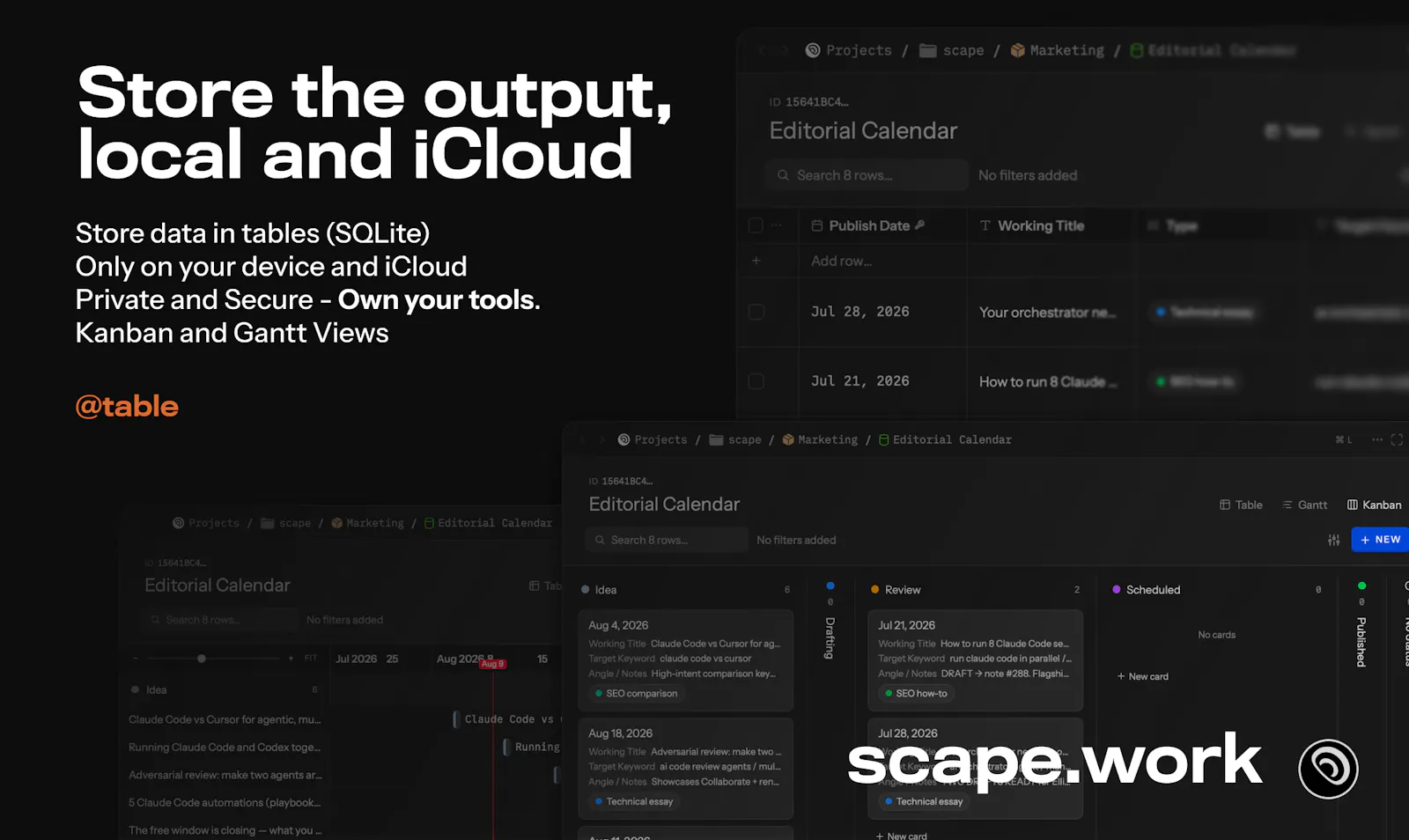Open the Aug 4, 2026 Kanban card
This screenshot has height=840, width=1409.
(x=686, y=660)
